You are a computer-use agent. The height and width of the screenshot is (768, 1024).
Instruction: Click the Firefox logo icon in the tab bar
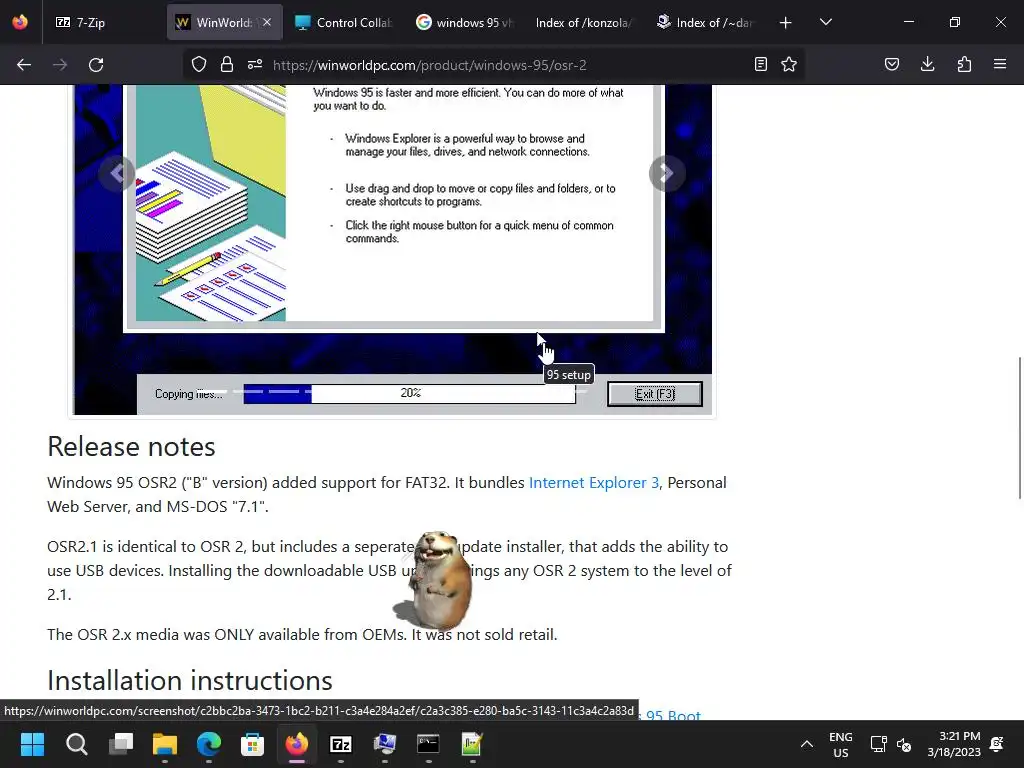coord(20,22)
